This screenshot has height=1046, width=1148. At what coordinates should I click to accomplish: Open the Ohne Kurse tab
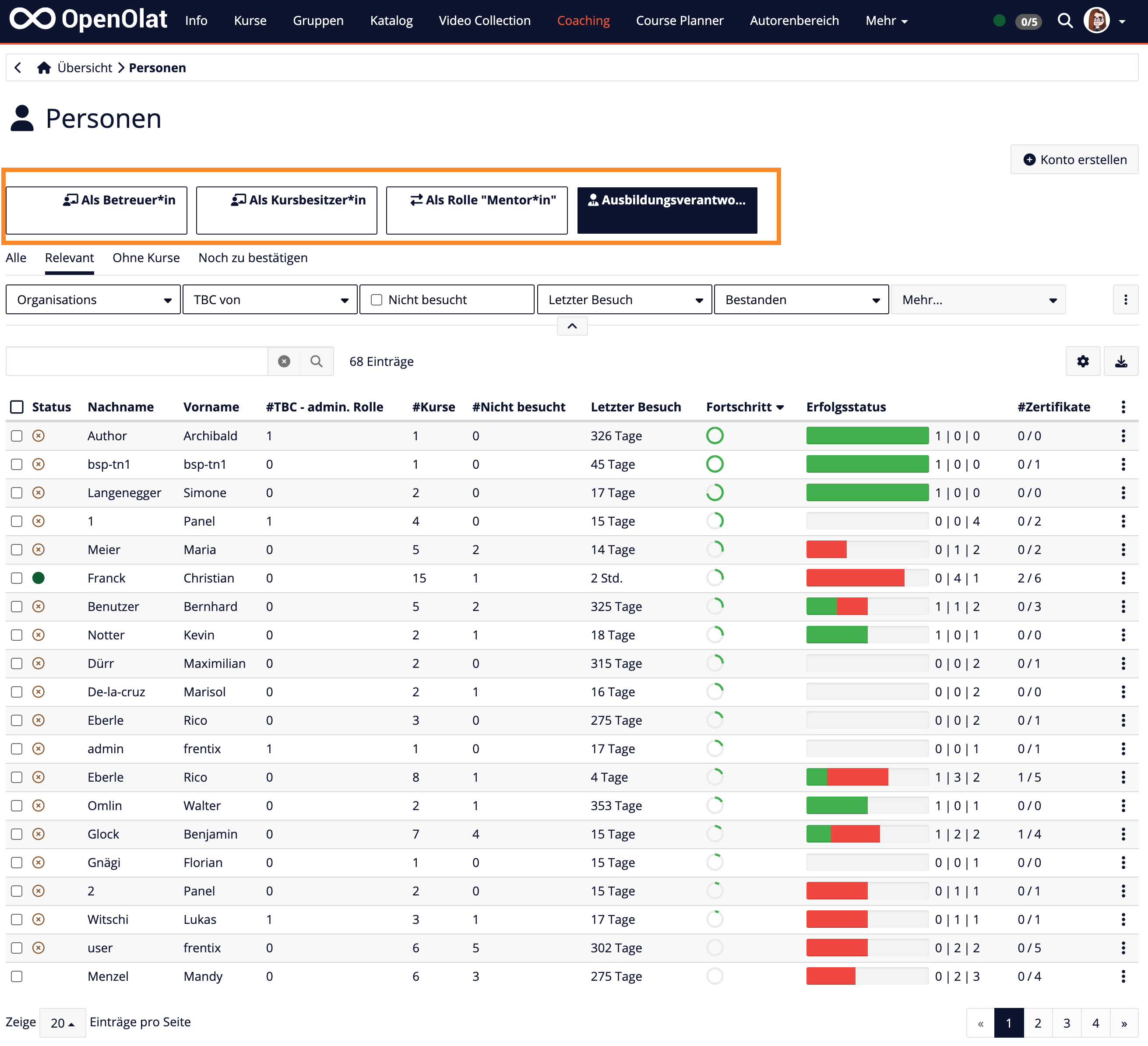point(146,258)
